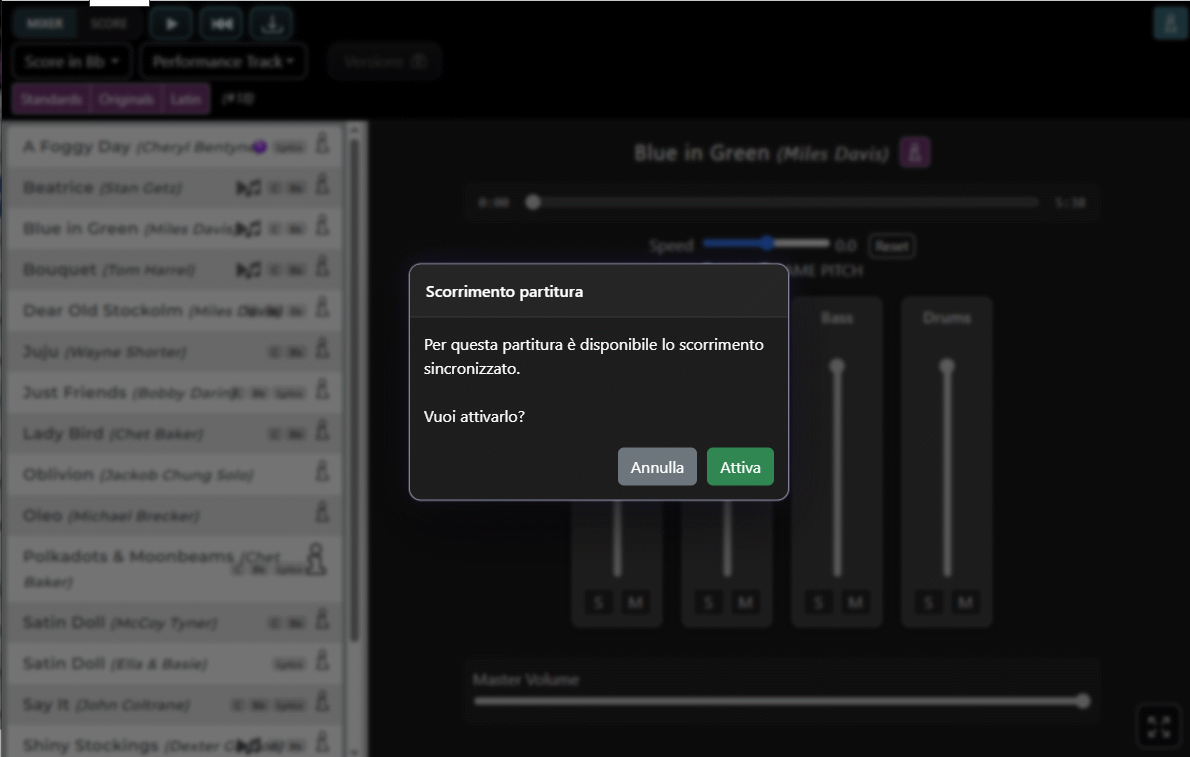This screenshot has height=757, width=1190.
Task: Mute the Bass channel with its M button
Action: (x=855, y=603)
